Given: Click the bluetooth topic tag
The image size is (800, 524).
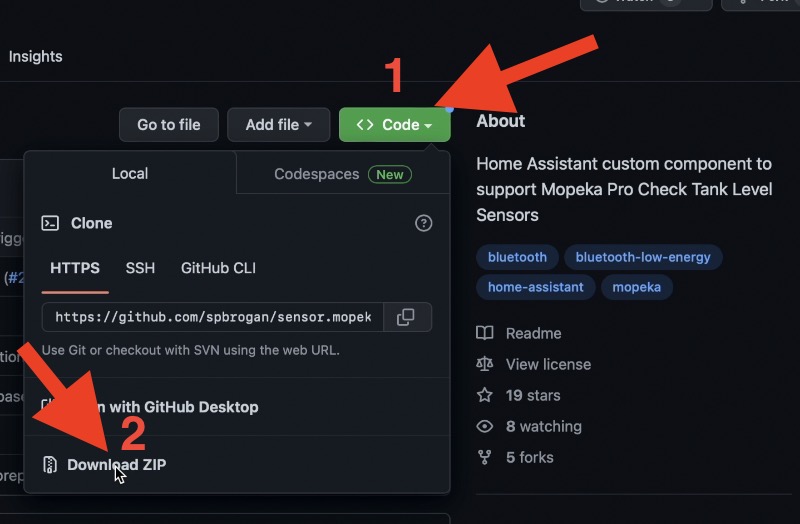Looking at the screenshot, I should click(x=517, y=257).
